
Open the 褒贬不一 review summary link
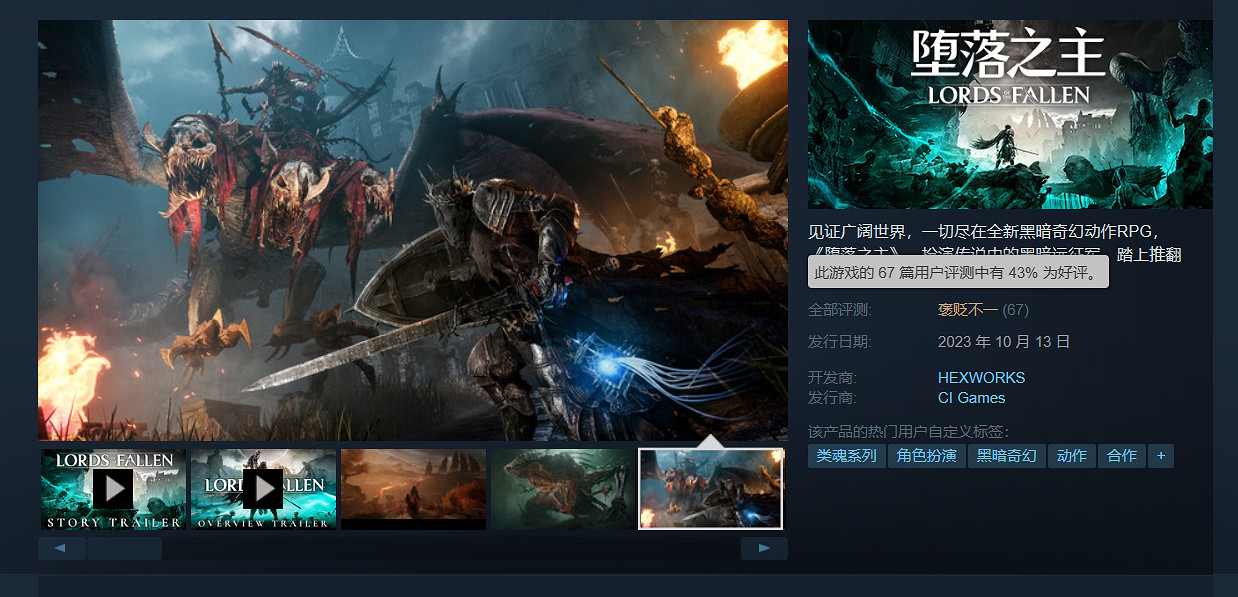tap(967, 310)
